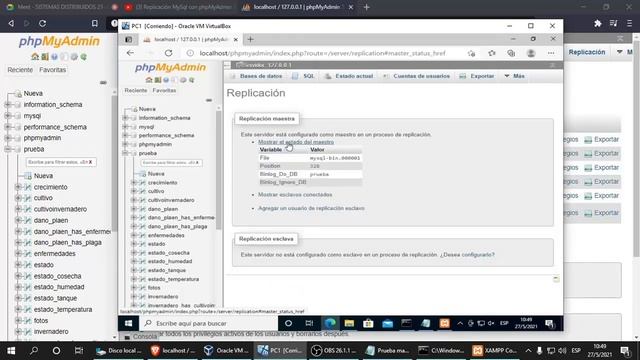Open File Explorer in the VM taskbar

(x=349, y=323)
